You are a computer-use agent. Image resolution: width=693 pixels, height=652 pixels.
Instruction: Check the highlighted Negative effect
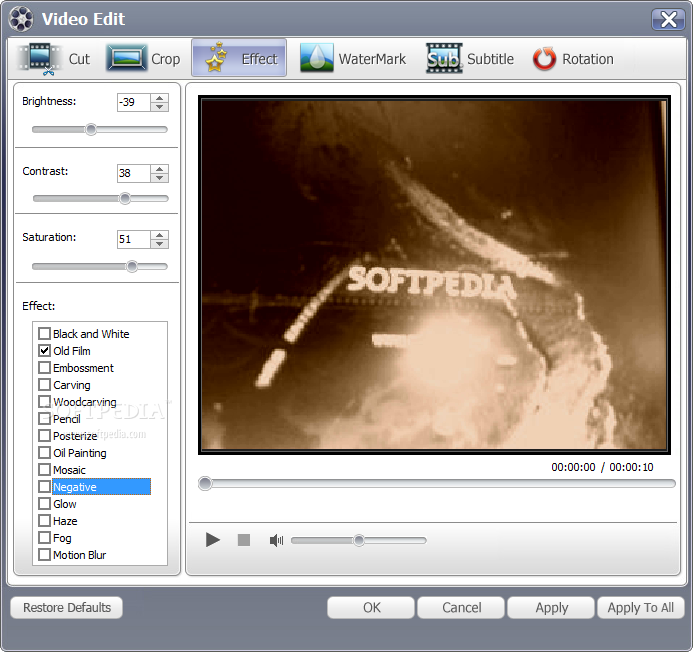tap(44, 487)
